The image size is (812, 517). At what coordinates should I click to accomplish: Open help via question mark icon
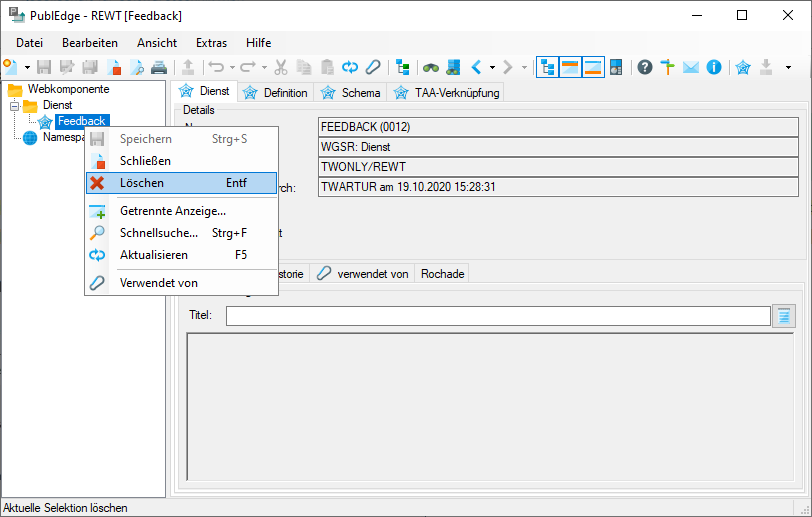pos(645,67)
